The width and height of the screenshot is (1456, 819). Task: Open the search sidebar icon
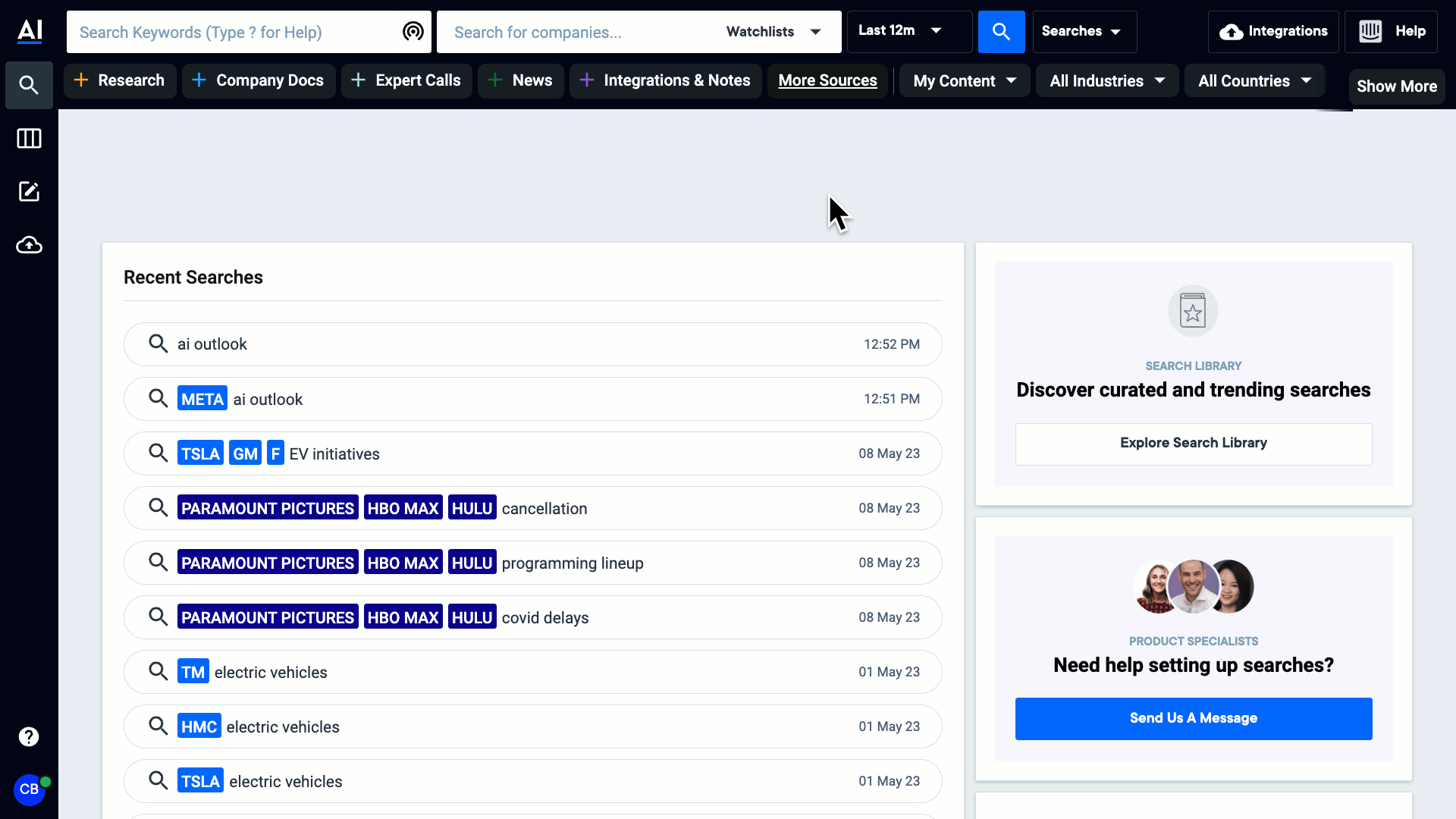(29, 85)
